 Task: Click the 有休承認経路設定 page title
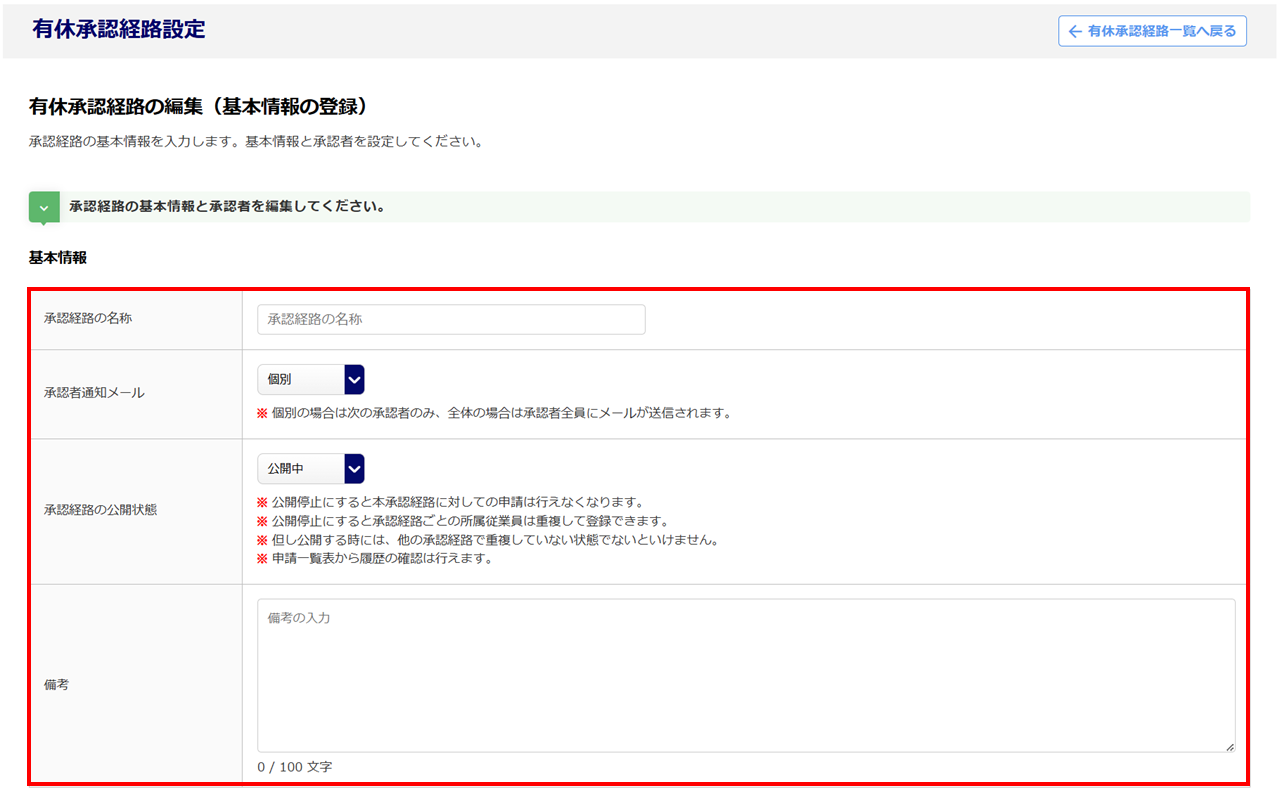(118, 30)
